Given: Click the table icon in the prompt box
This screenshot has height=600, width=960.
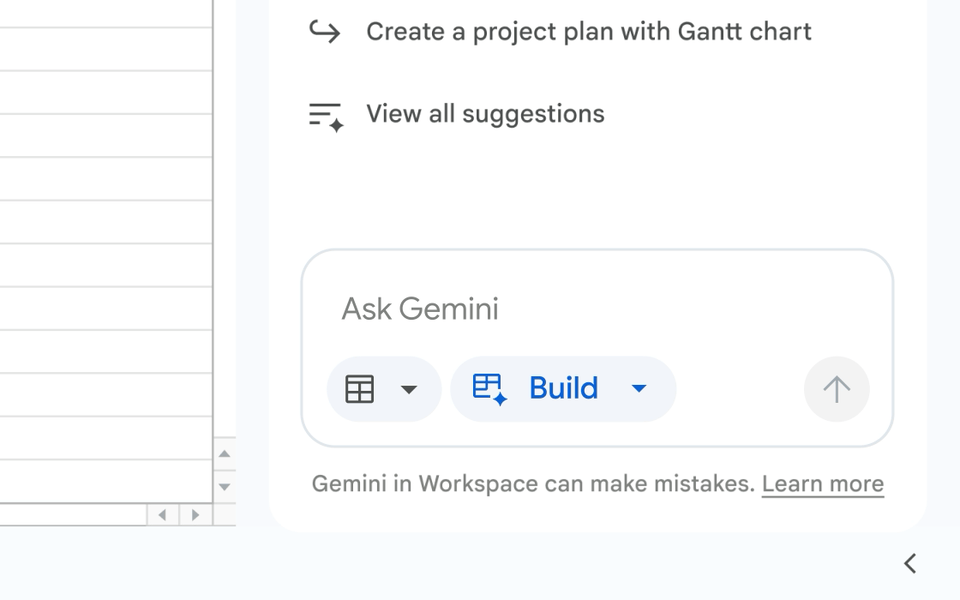Looking at the screenshot, I should coord(360,389).
